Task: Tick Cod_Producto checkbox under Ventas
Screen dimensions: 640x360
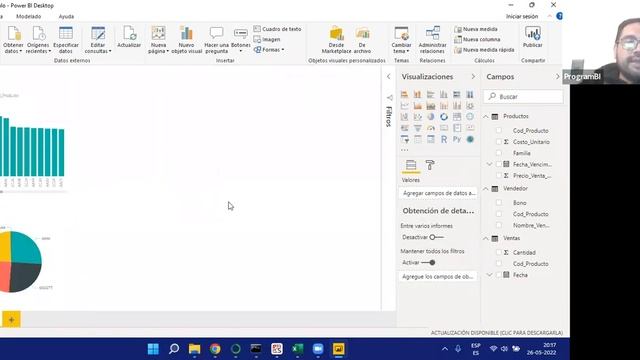Action: click(x=499, y=264)
